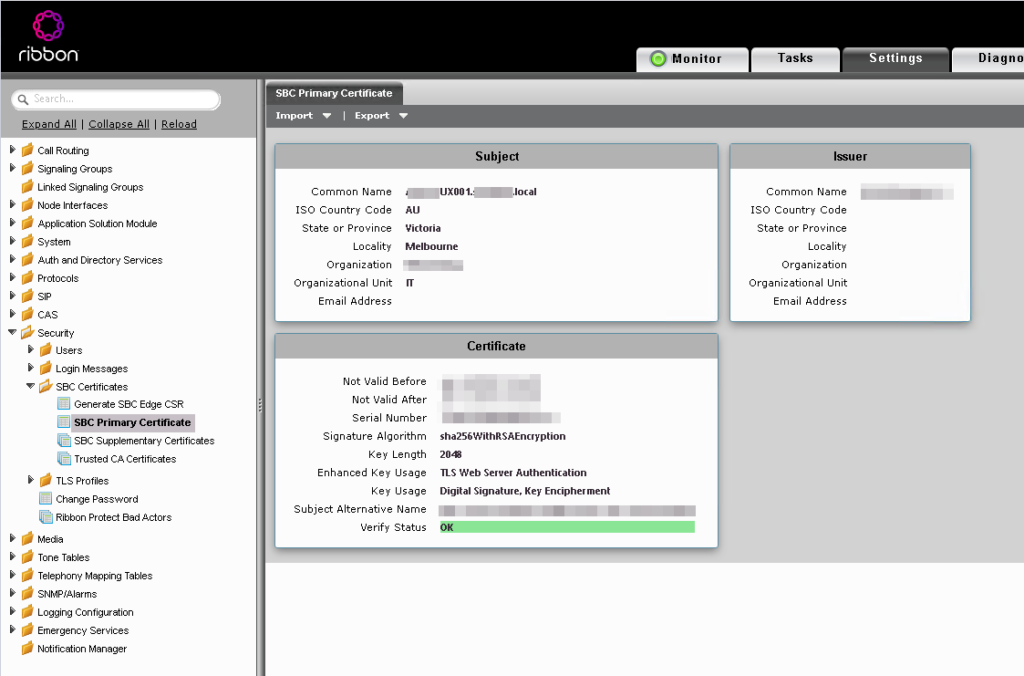The width and height of the screenshot is (1024, 676).
Task: Expand the Emergency Services tree node
Action: pos(12,630)
